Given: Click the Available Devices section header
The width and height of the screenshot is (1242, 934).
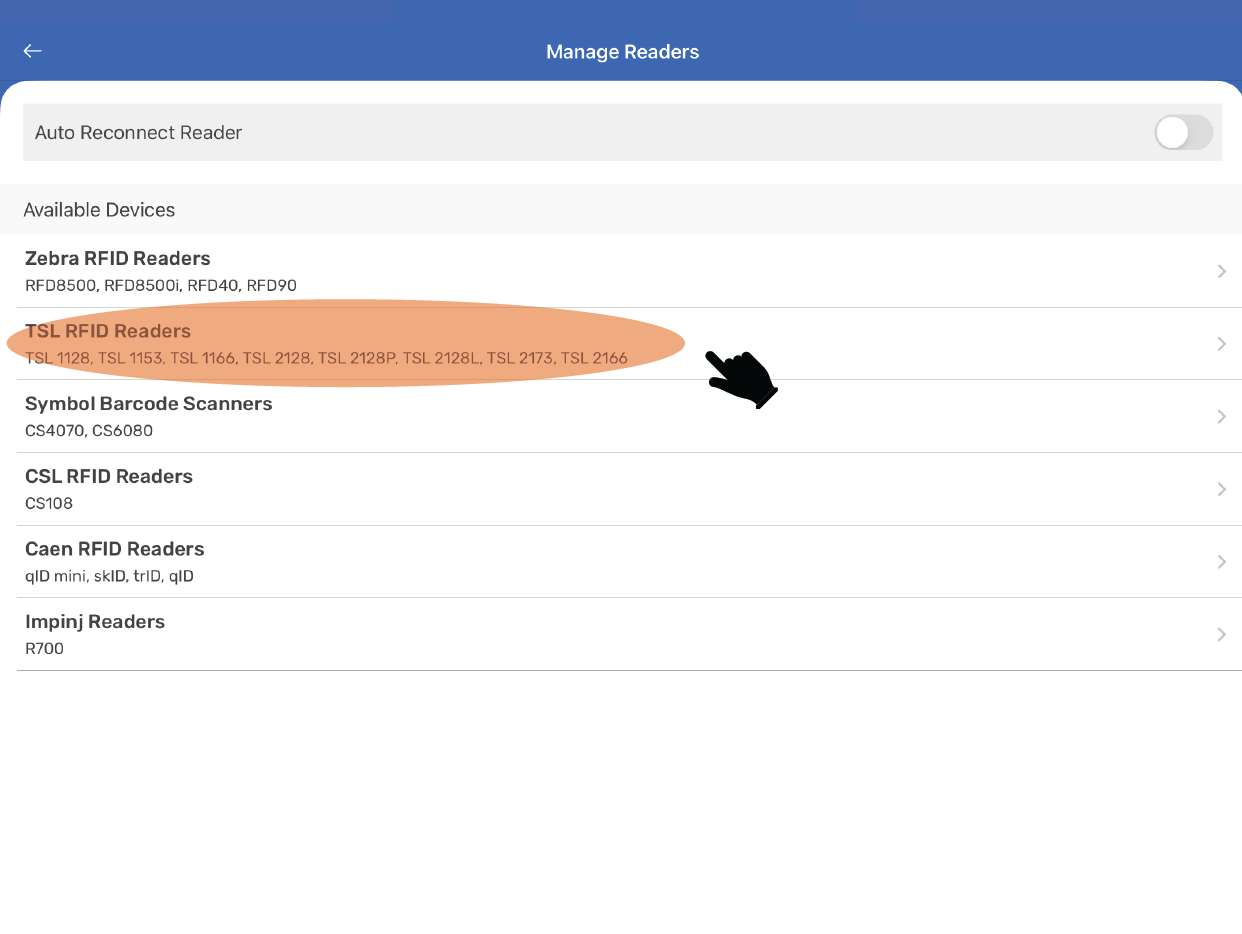Looking at the screenshot, I should click(99, 210).
